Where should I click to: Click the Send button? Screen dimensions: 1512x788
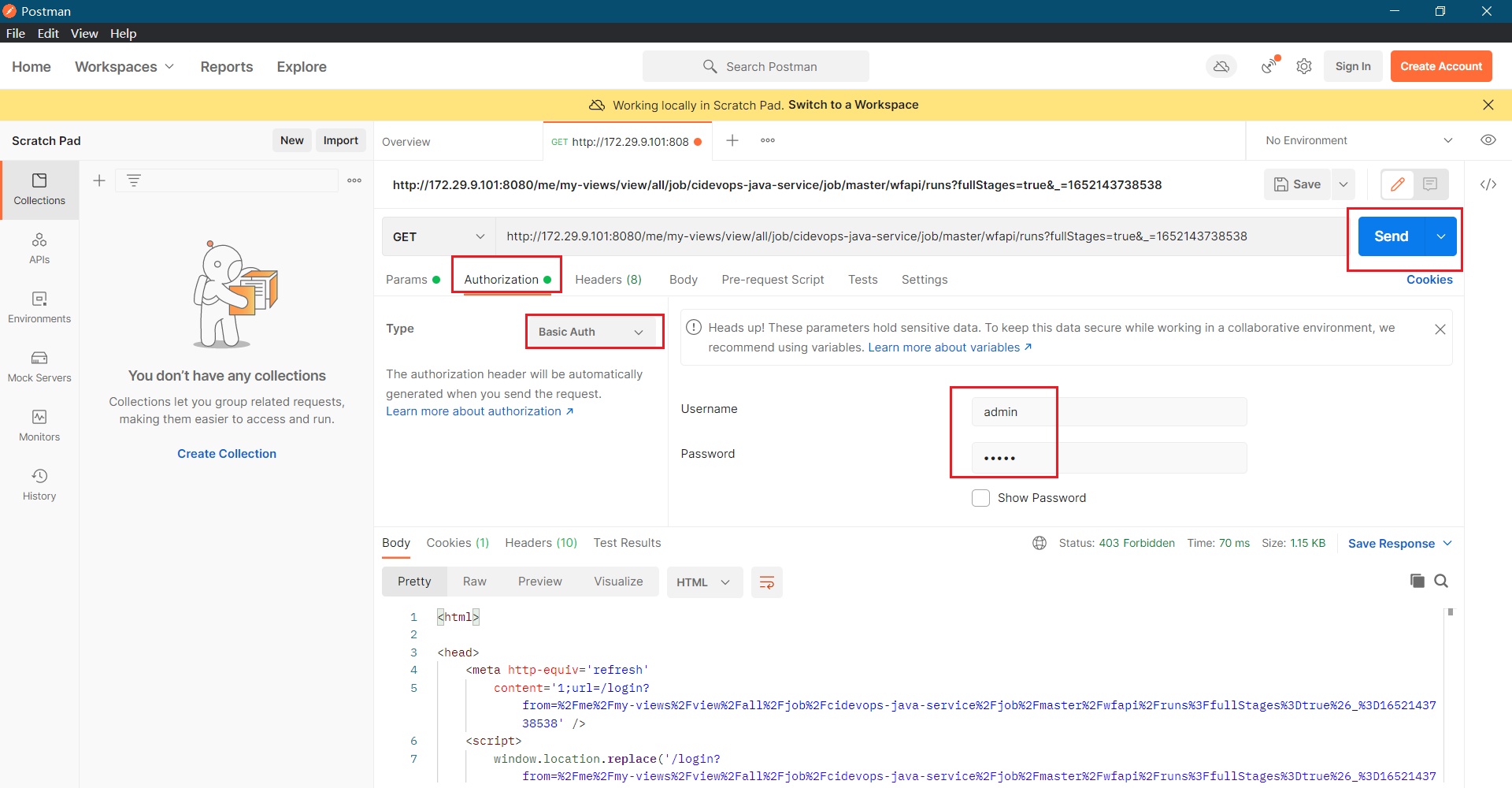(1392, 236)
